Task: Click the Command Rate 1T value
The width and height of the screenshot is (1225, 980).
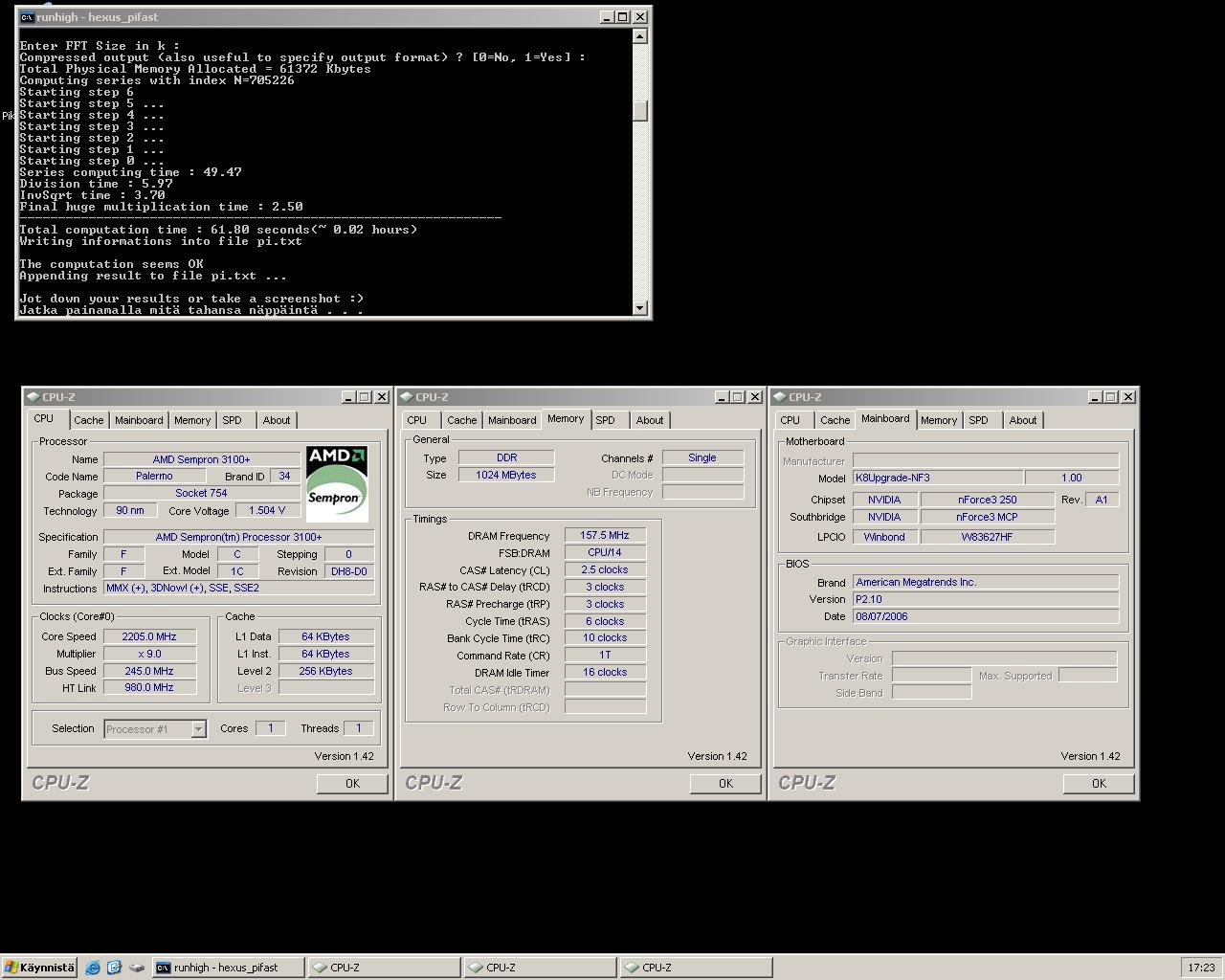Action: click(605, 655)
